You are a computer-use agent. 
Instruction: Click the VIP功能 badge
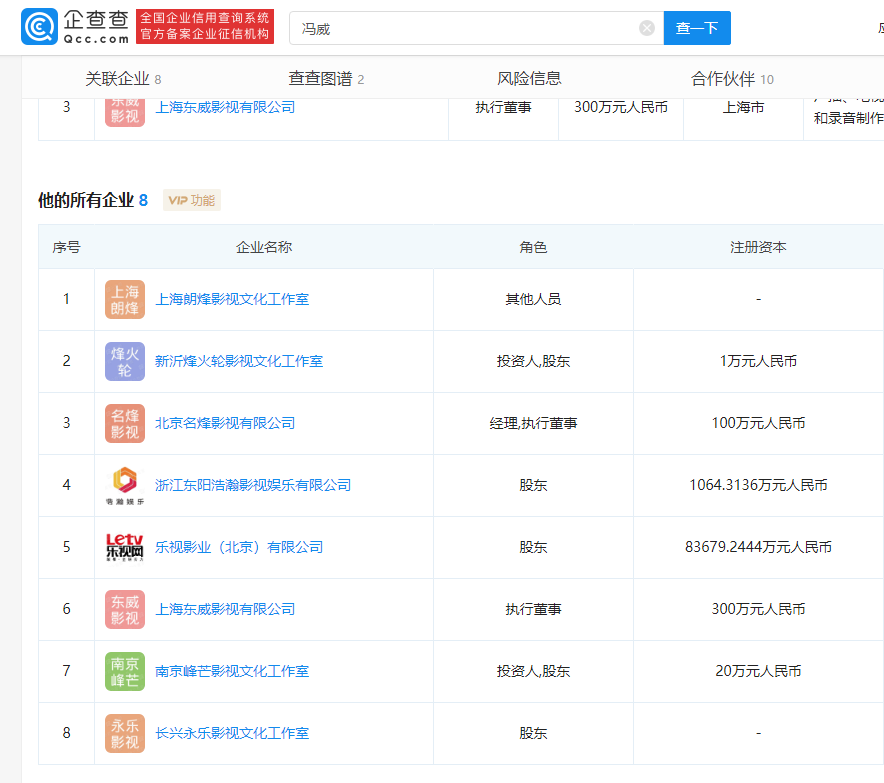191,200
